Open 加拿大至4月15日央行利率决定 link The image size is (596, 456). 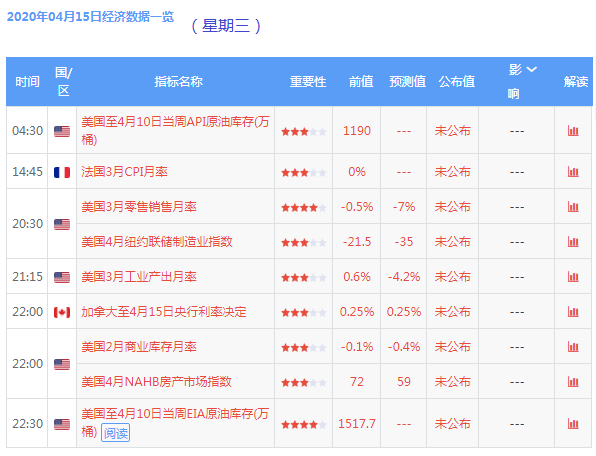pos(164,312)
